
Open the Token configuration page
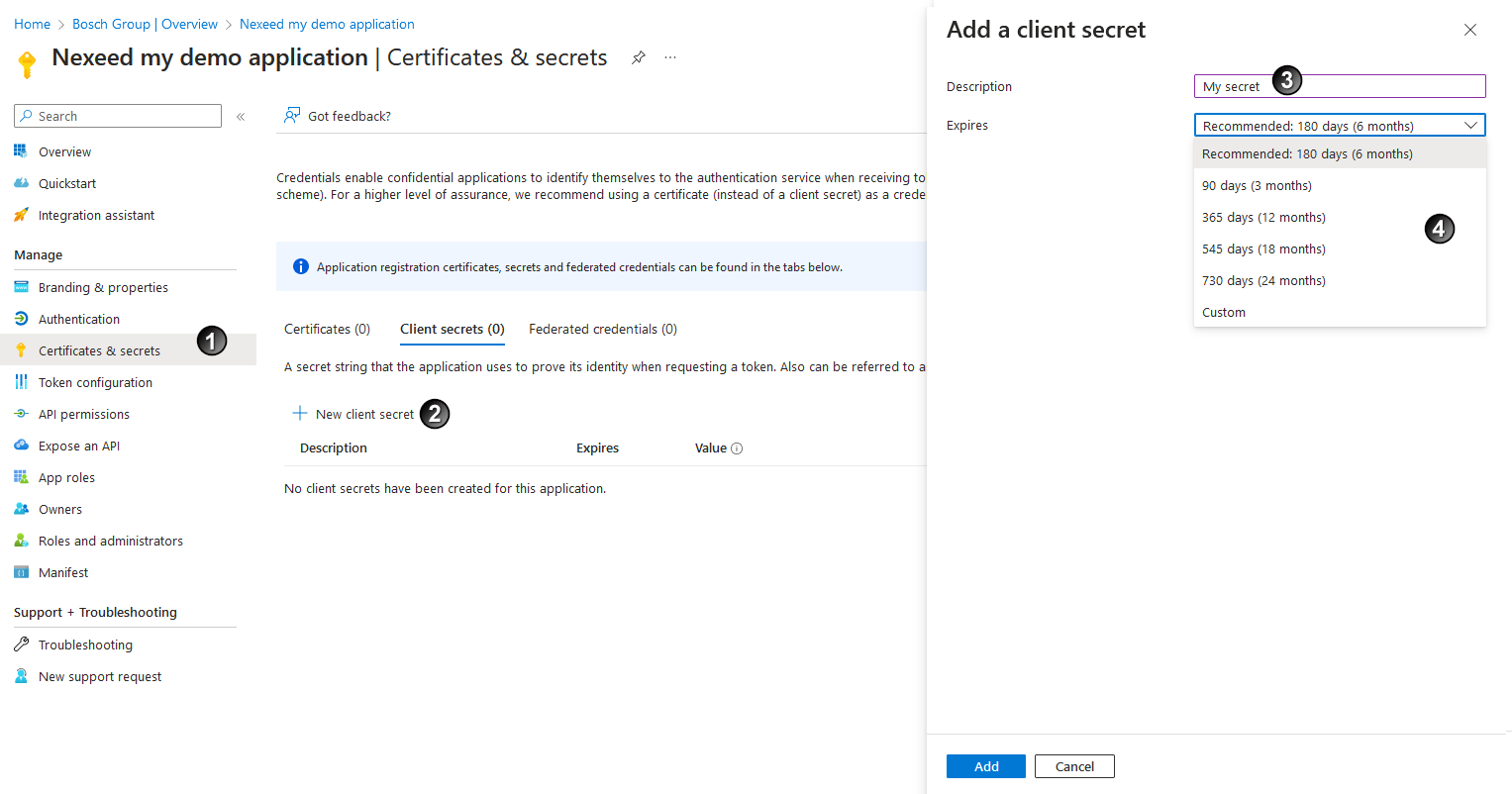[95, 381]
